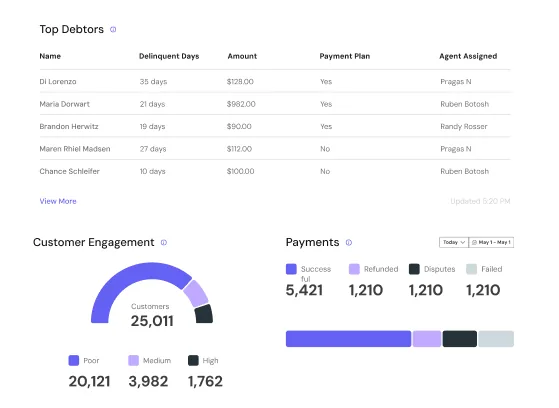Viewport: 559px width, 408px height.
Task: Click the blue Successful segment of payments bar
Action: pos(348,339)
